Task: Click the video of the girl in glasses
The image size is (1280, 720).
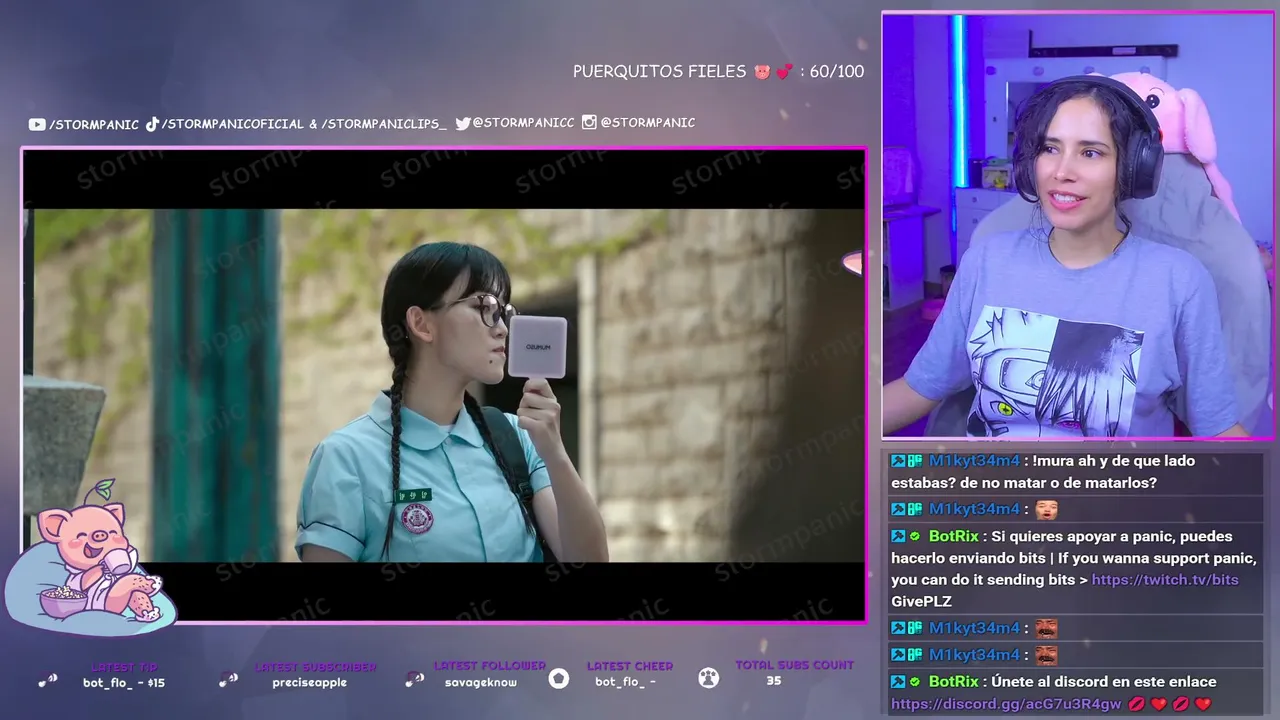Action: point(444,385)
